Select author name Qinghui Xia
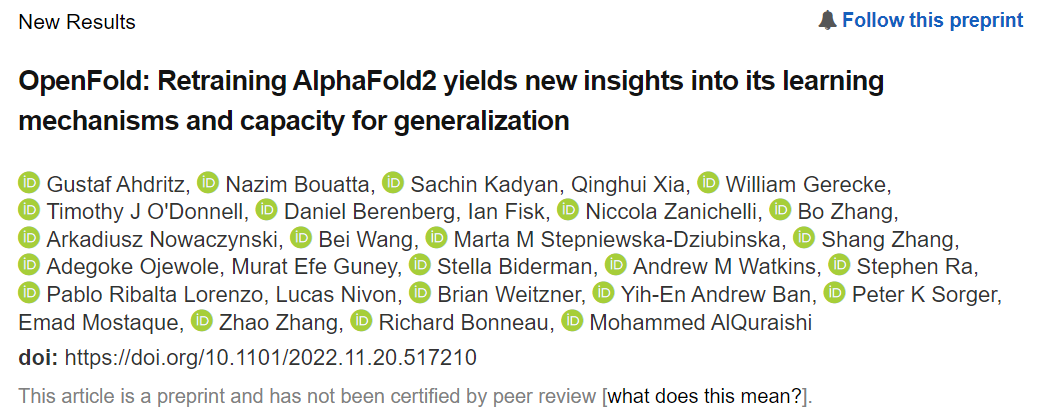The width and height of the screenshot is (1041, 417). click(x=629, y=184)
